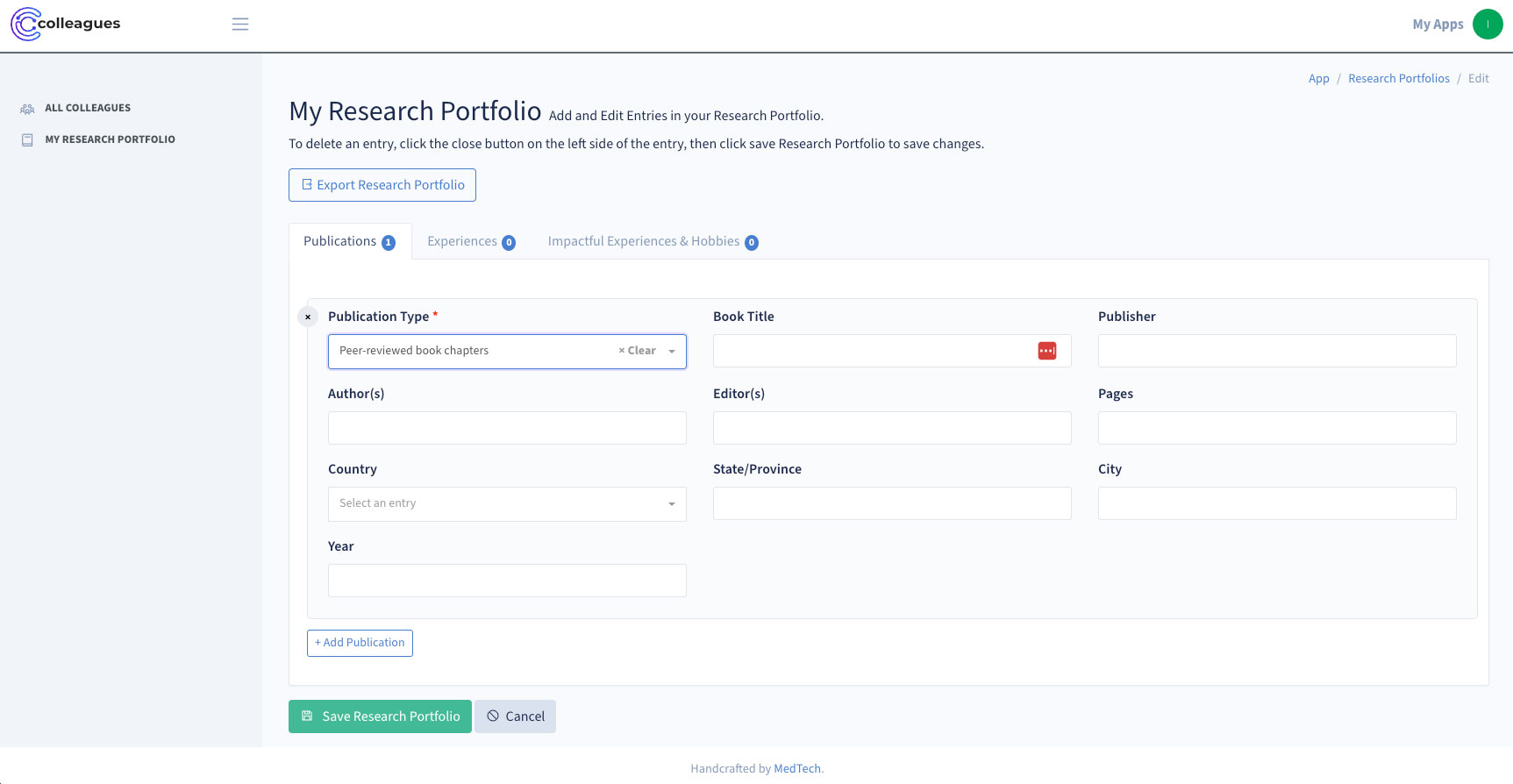
Task: Open the Country dropdown
Action: pyautogui.click(x=507, y=504)
